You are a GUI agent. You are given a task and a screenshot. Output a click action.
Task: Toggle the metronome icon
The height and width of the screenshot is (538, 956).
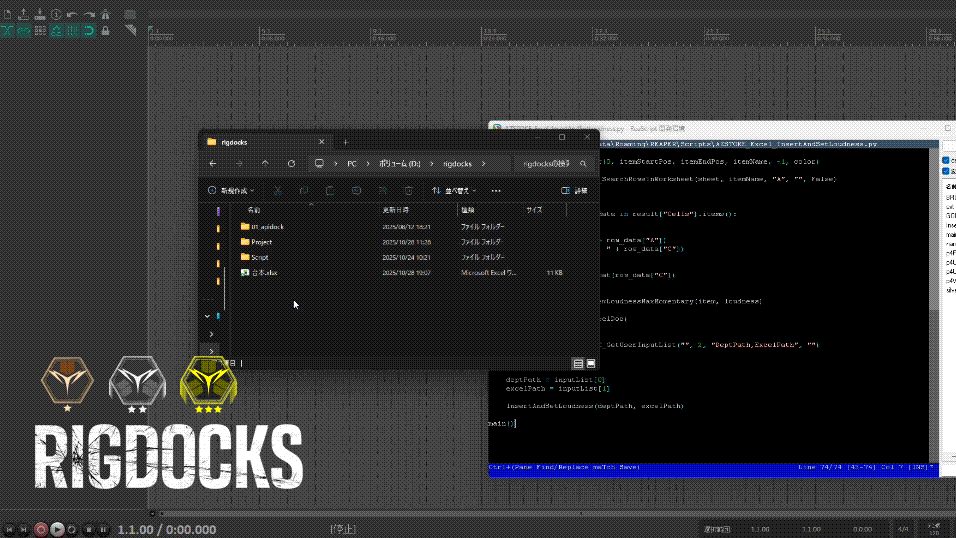105,14
